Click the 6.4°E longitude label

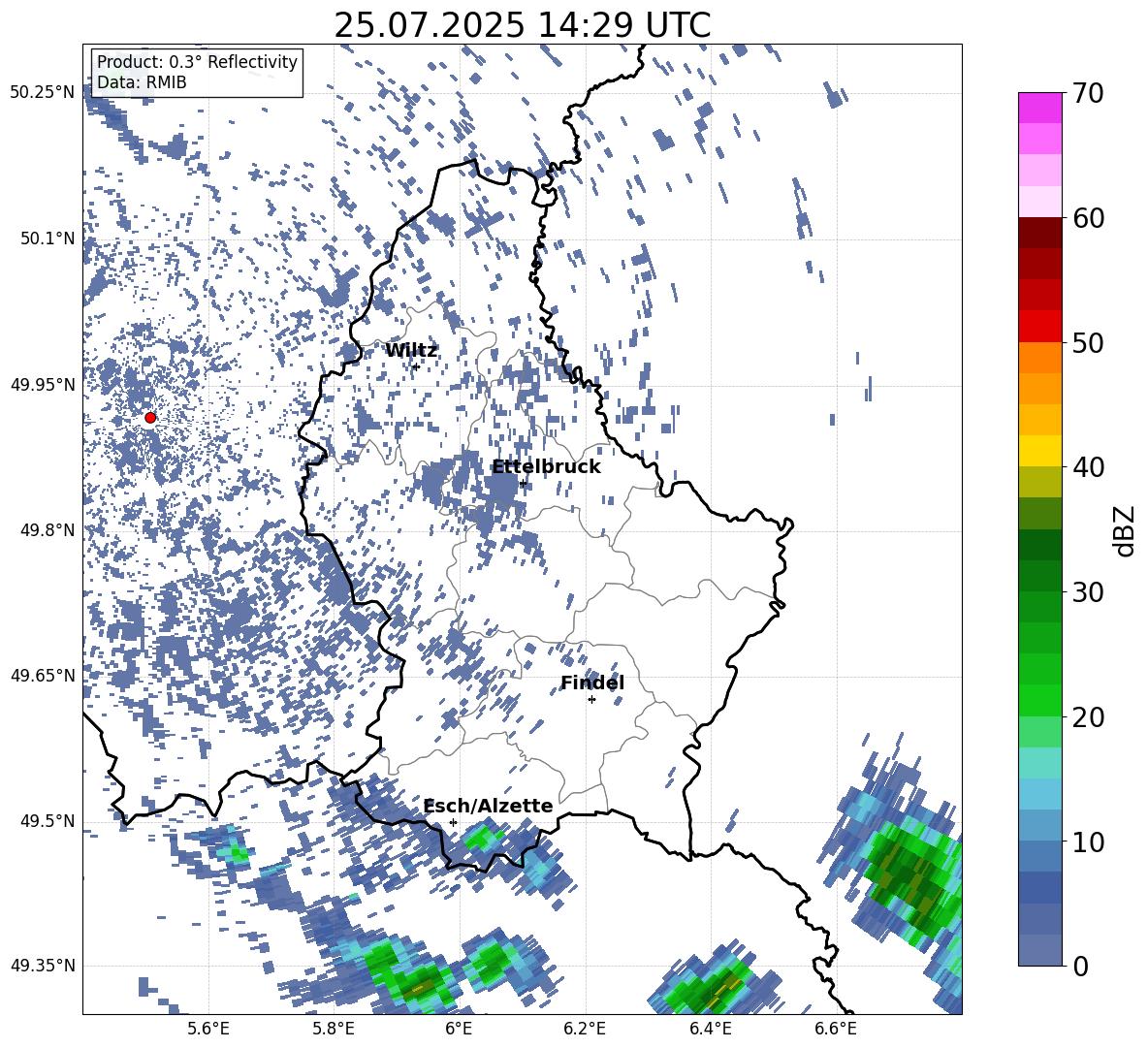tap(710, 1029)
